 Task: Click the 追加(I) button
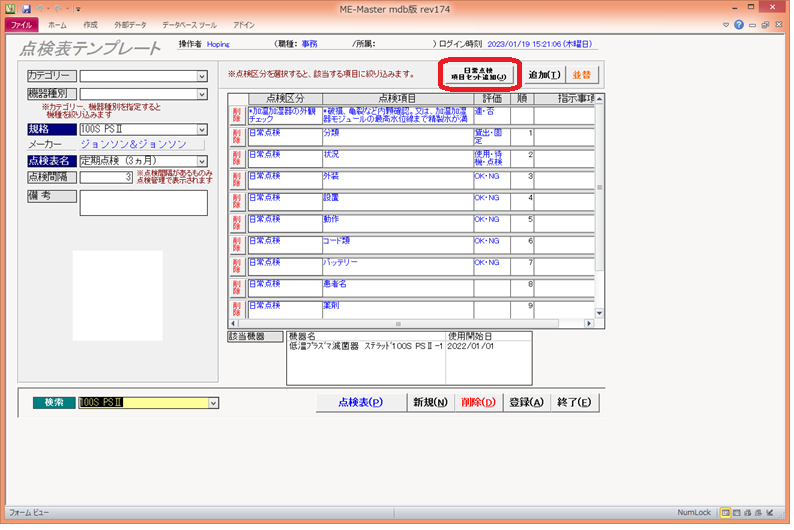(x=544, y=75)
